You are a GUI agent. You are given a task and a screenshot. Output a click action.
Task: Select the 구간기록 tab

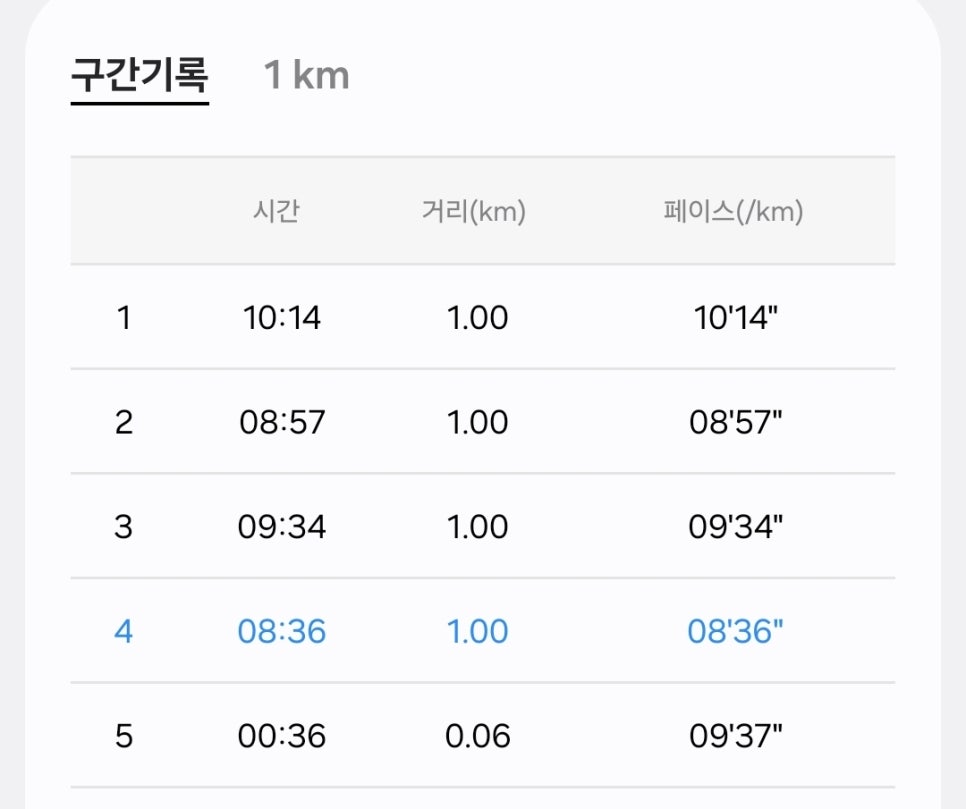[140, 76]
